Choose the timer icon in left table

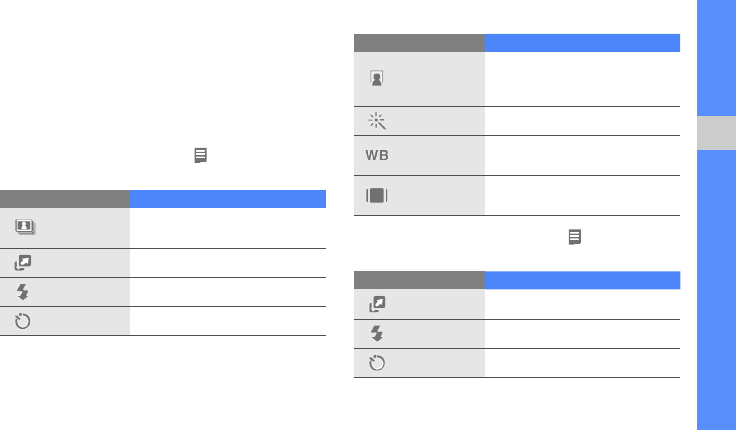tap(21, 322)
